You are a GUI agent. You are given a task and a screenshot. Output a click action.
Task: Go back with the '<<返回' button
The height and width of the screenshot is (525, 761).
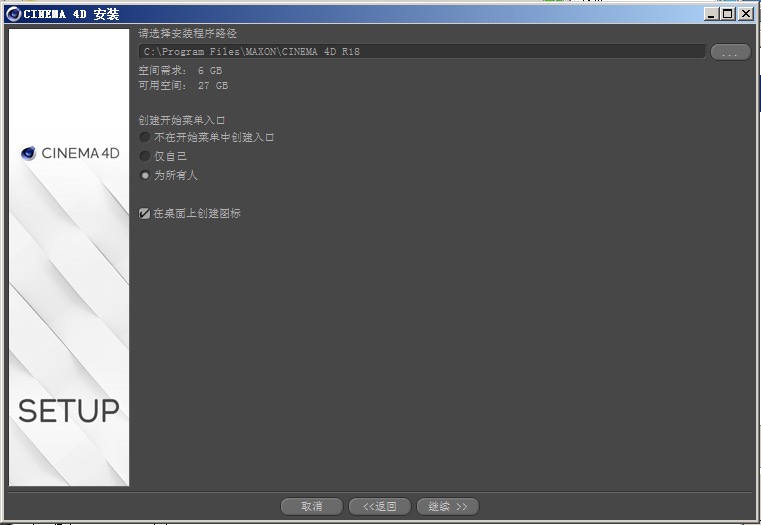click(380, 506)
